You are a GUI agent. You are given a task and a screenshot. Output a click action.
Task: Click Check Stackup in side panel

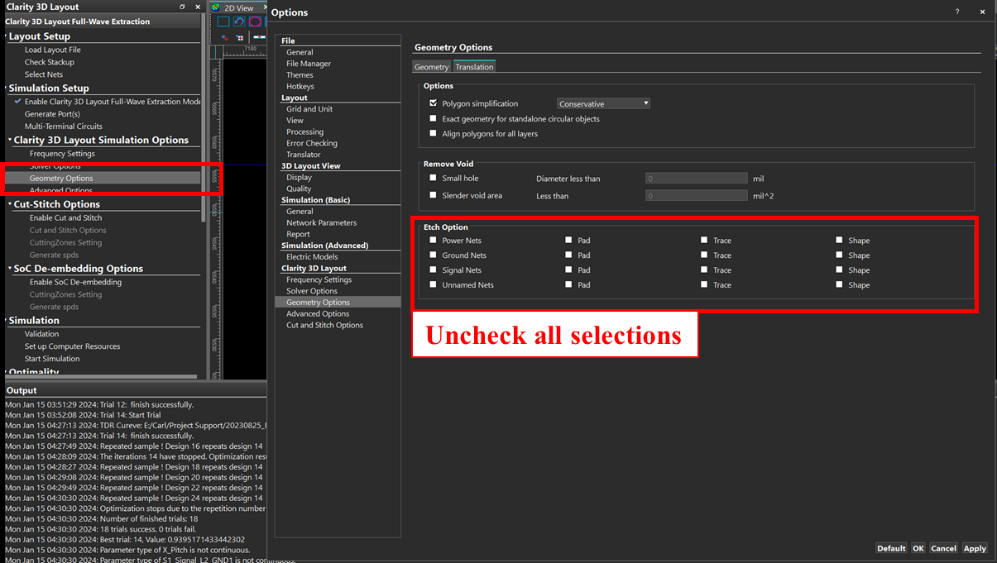(x=49, y=62)
